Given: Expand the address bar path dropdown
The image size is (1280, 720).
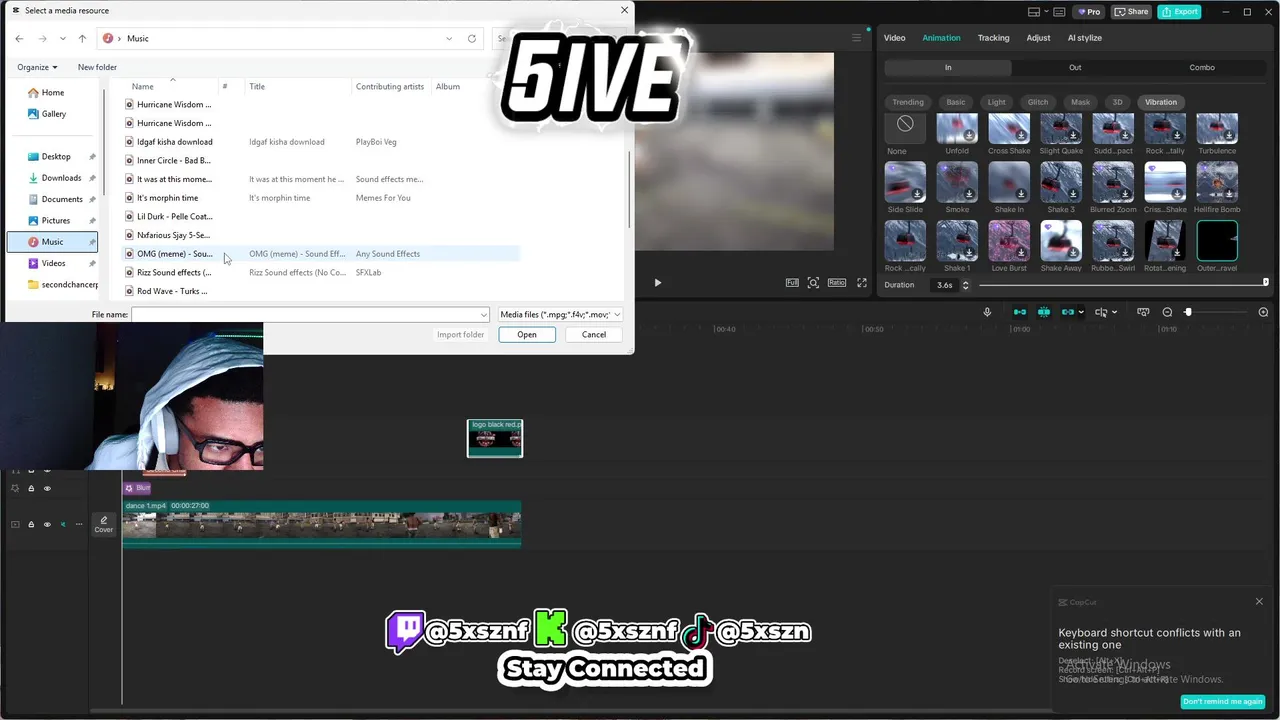Looking at the screenshot, I should 449,38.
